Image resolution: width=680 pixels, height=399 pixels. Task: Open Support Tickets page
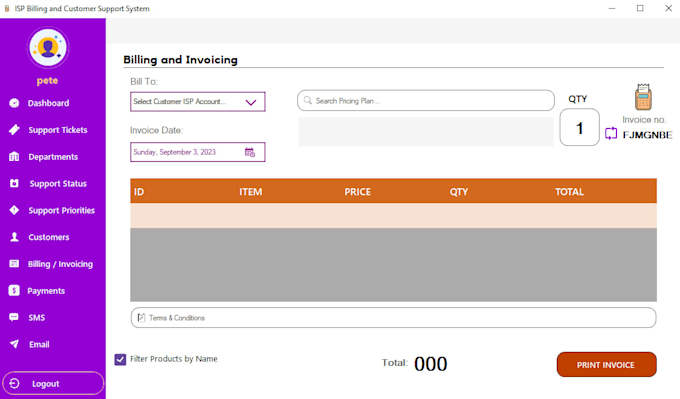[58, 130]
